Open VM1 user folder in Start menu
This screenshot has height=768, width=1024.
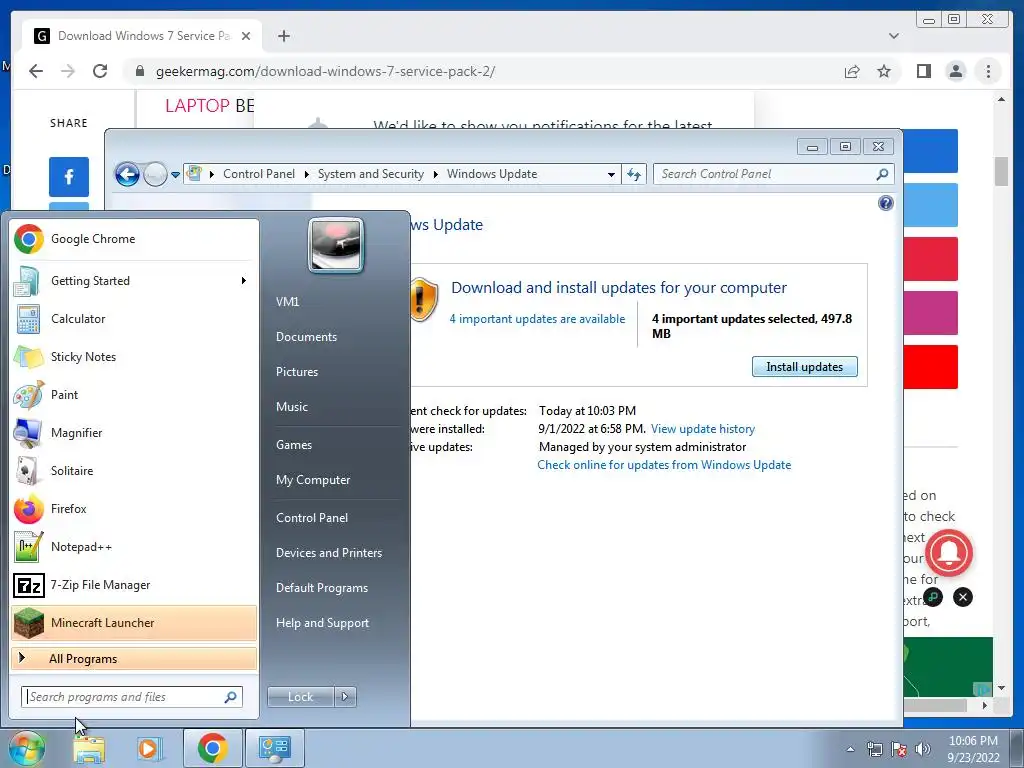(287, 302)
